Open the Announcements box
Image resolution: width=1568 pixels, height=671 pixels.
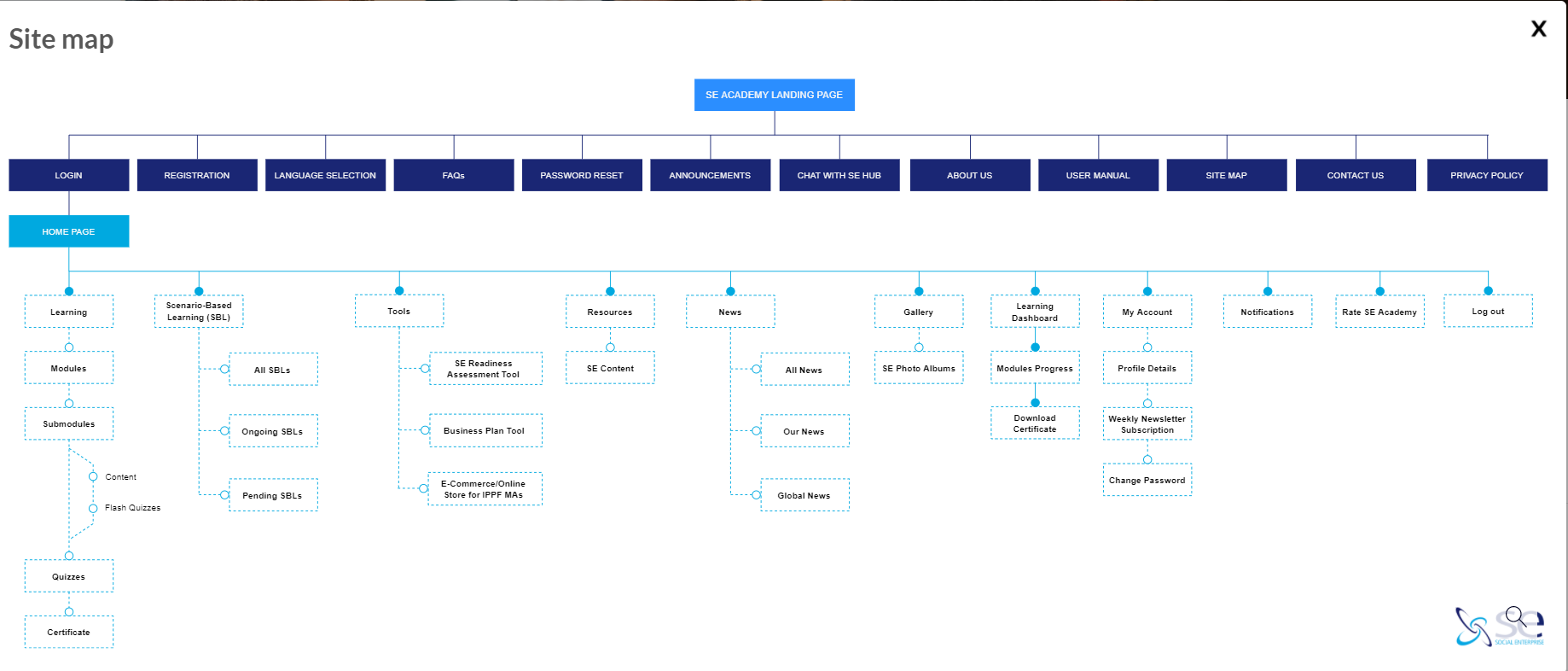[710, 175]
